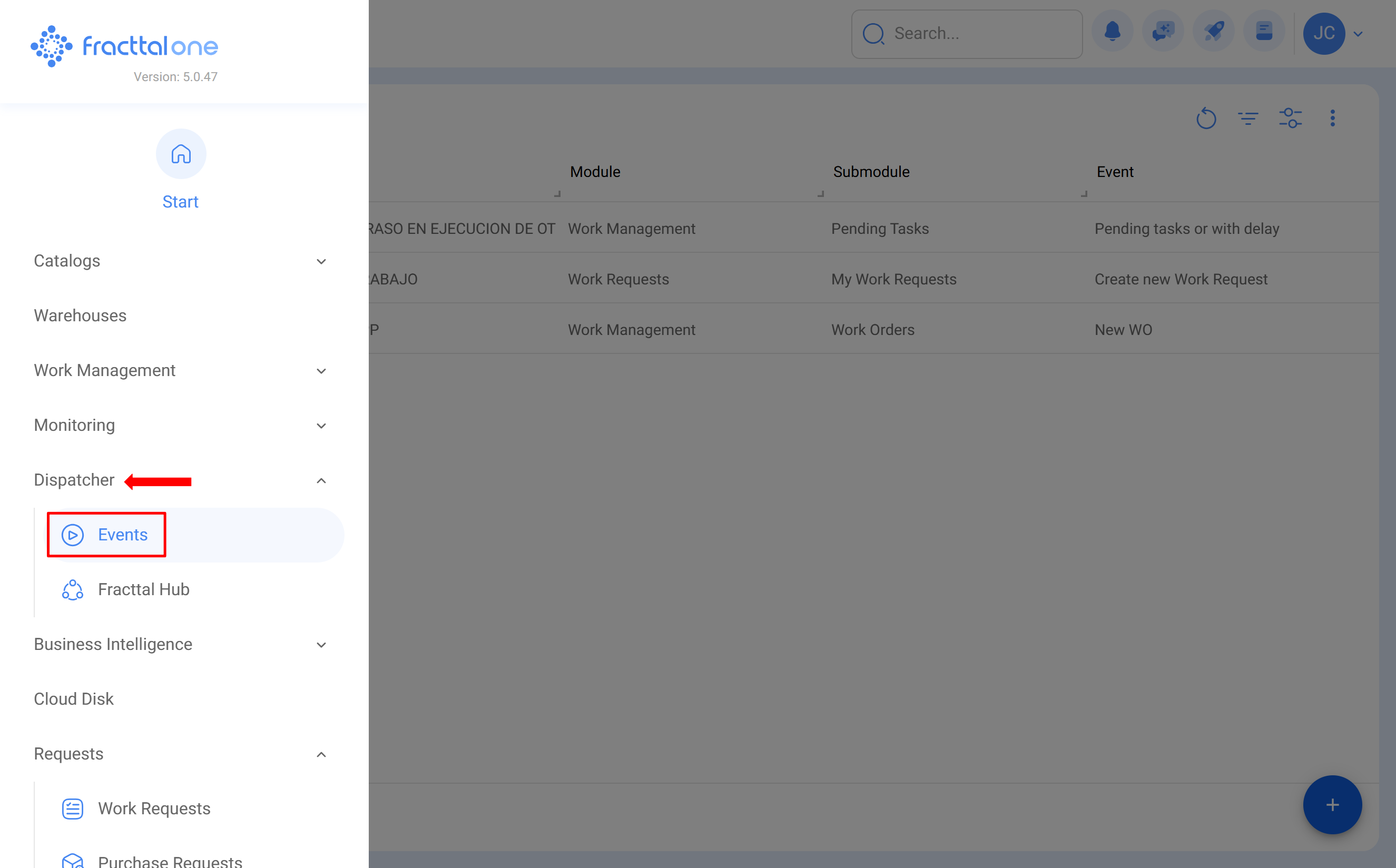Click the Start label link

[x=180, y=202]
